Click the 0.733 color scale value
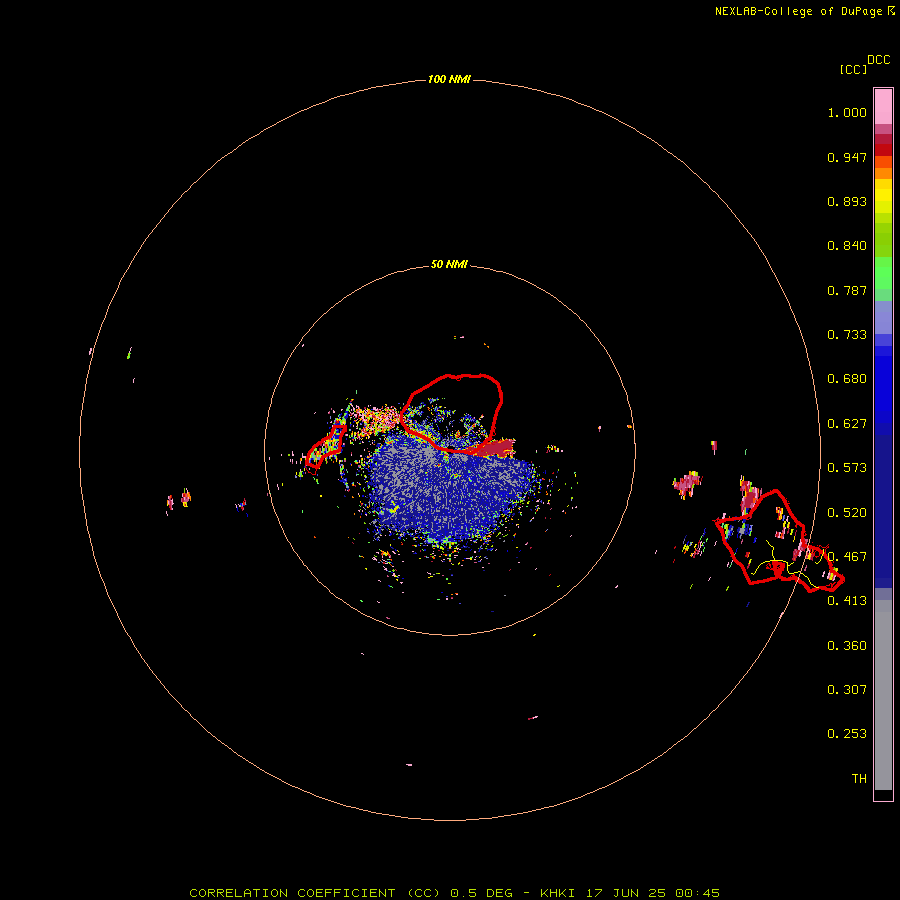The height and width of the screenshot is (900, 900). tap(847, 335)
